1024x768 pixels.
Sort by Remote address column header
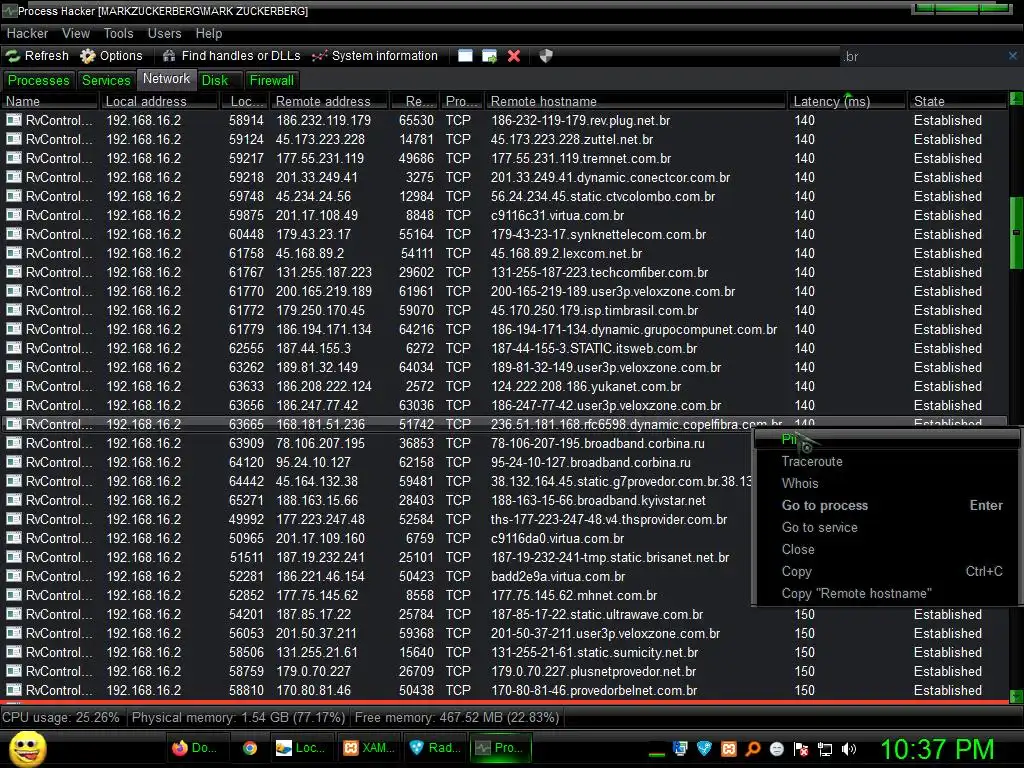(x=330, y=101)
